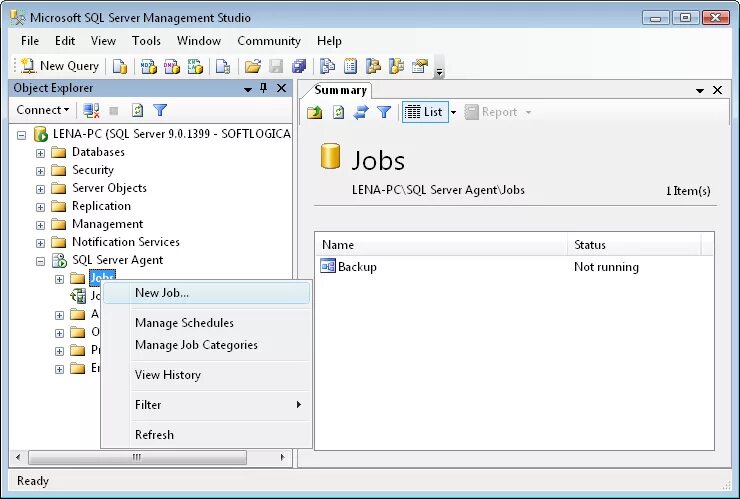
Task: Choose Refresh from context menu
Action: [x=207, y=435]
